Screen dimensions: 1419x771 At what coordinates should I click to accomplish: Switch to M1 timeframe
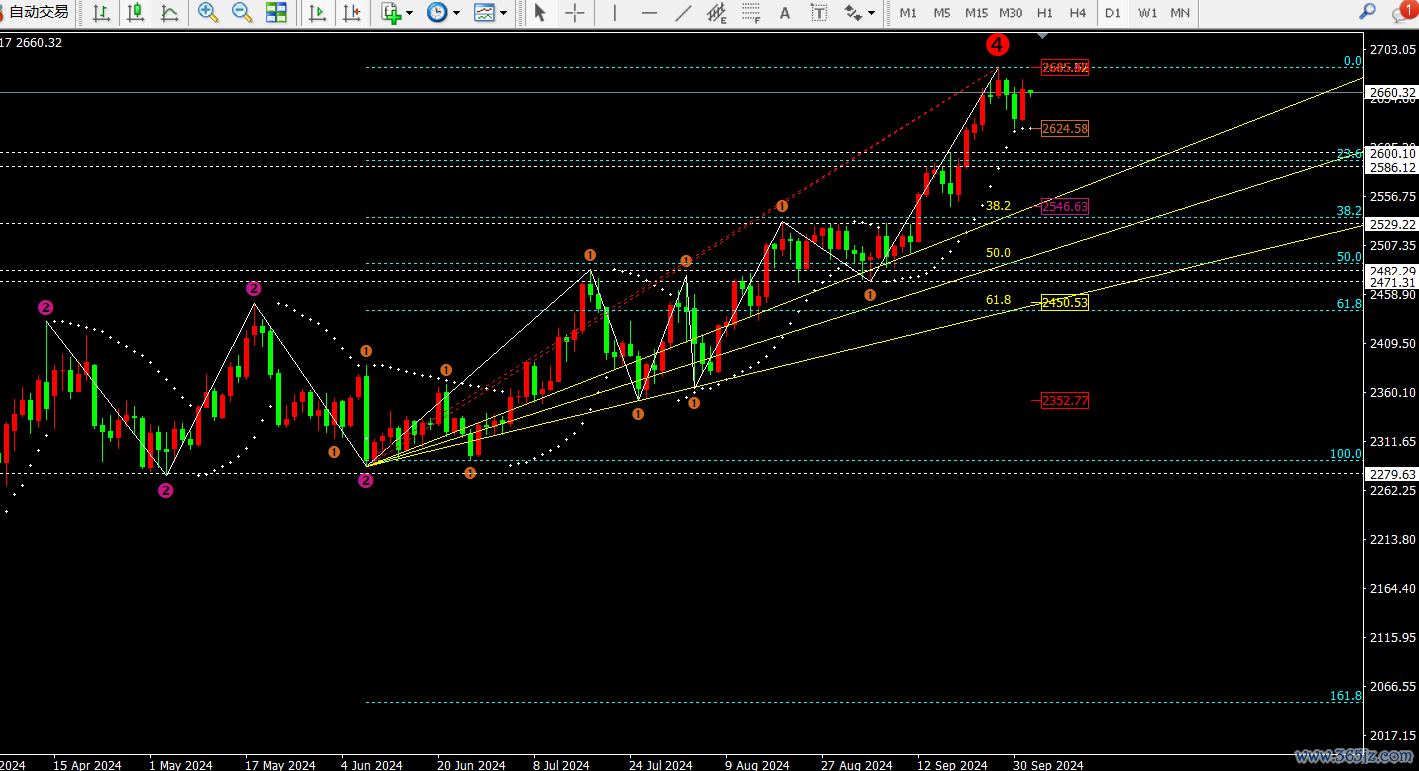tap(907, 13)
